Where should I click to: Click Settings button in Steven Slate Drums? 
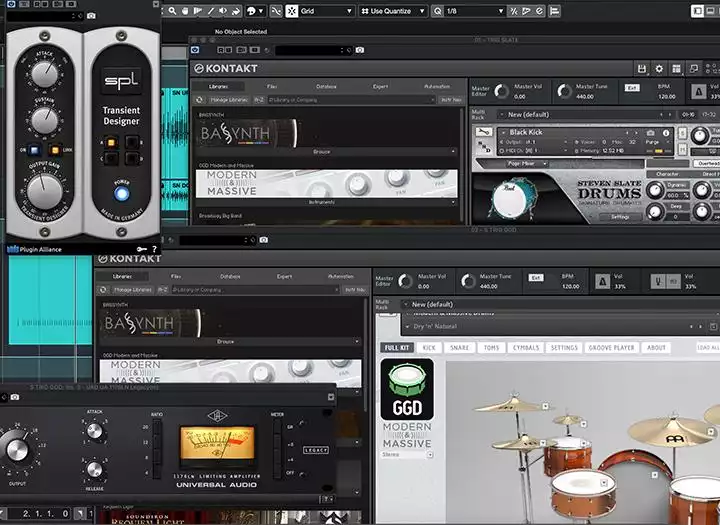620,217
